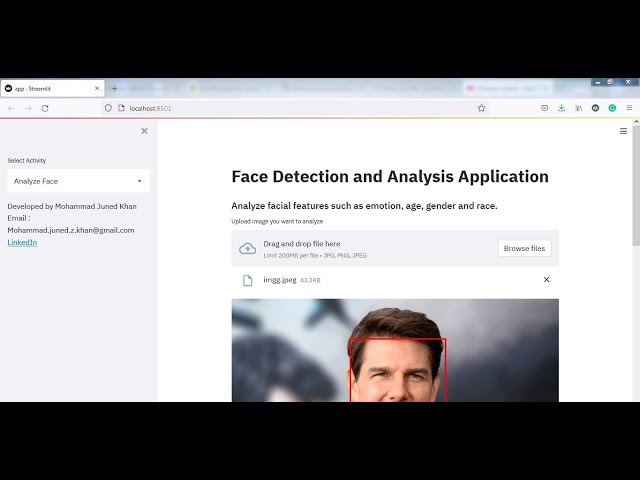Bookmark this page with star icon

[482, 108]
